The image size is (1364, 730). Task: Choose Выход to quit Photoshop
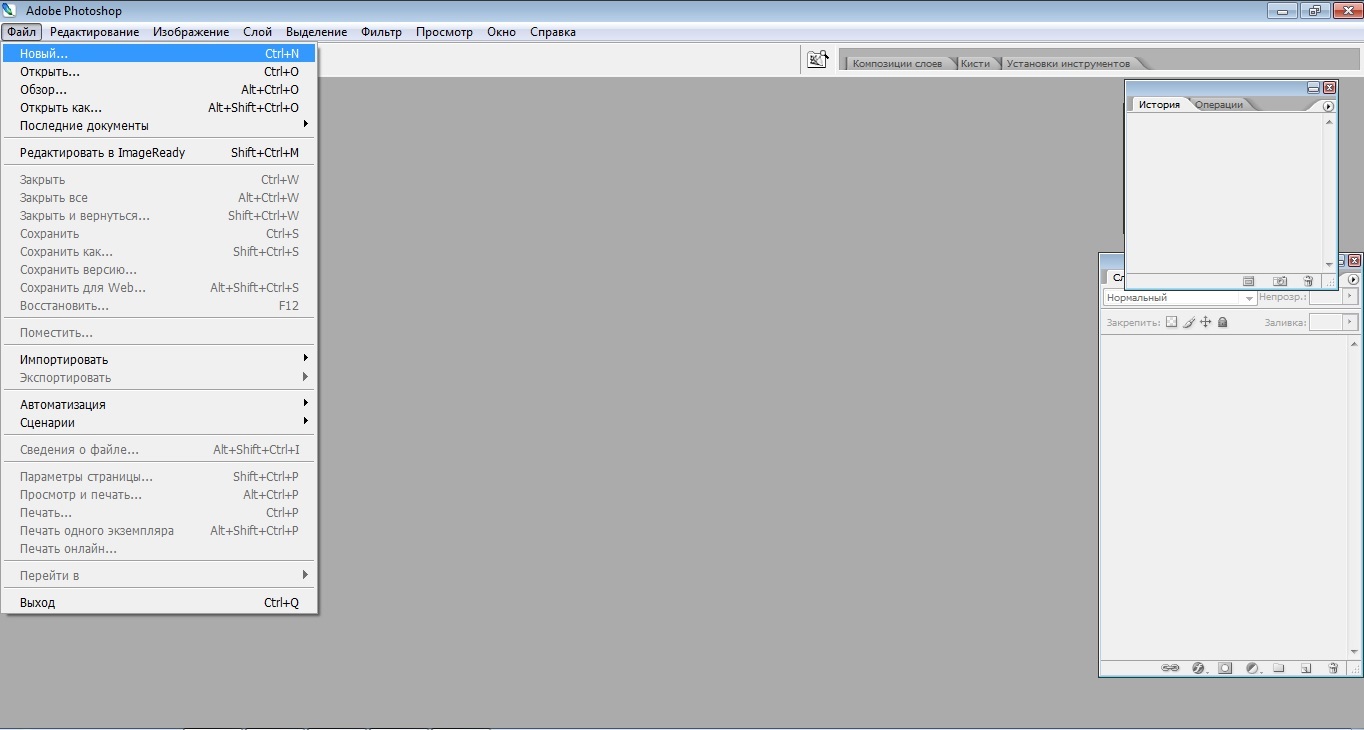pos(160,602)
